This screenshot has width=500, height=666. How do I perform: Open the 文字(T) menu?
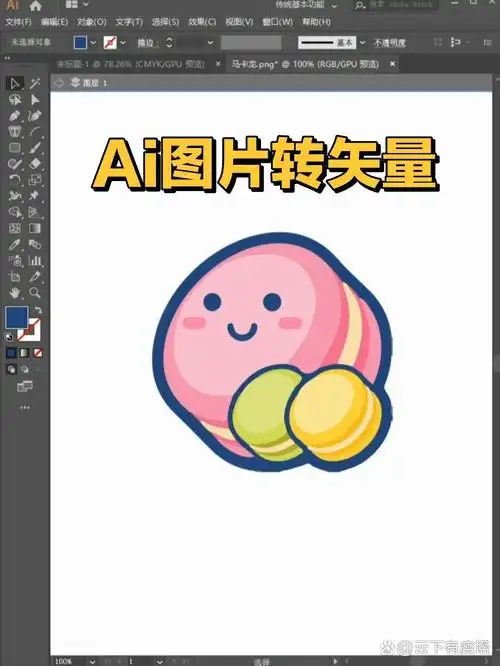point(129,22)
